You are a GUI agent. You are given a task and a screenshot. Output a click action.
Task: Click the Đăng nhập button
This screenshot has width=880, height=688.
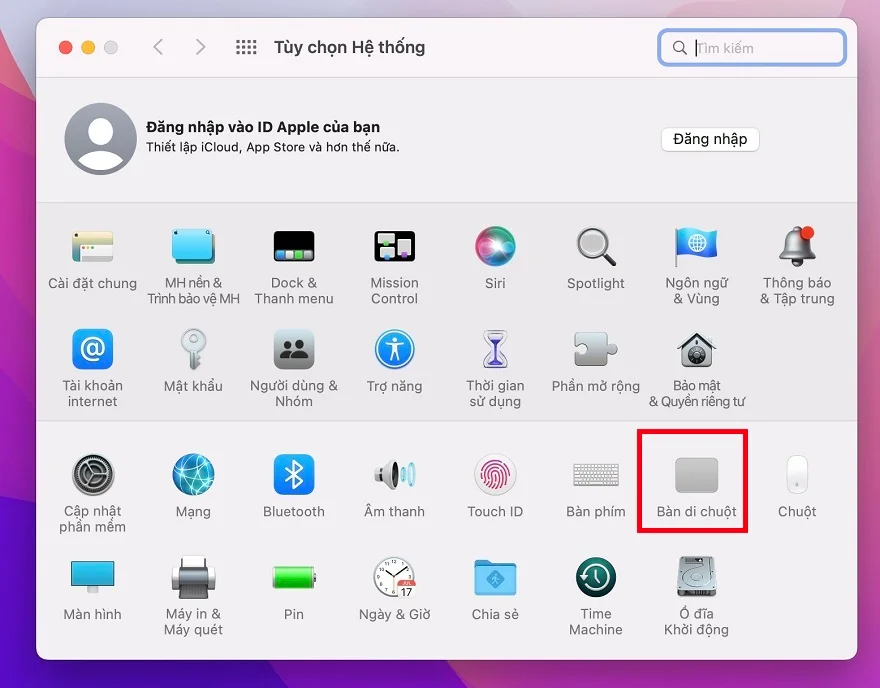pyautogui.click(x=710, y=139)
